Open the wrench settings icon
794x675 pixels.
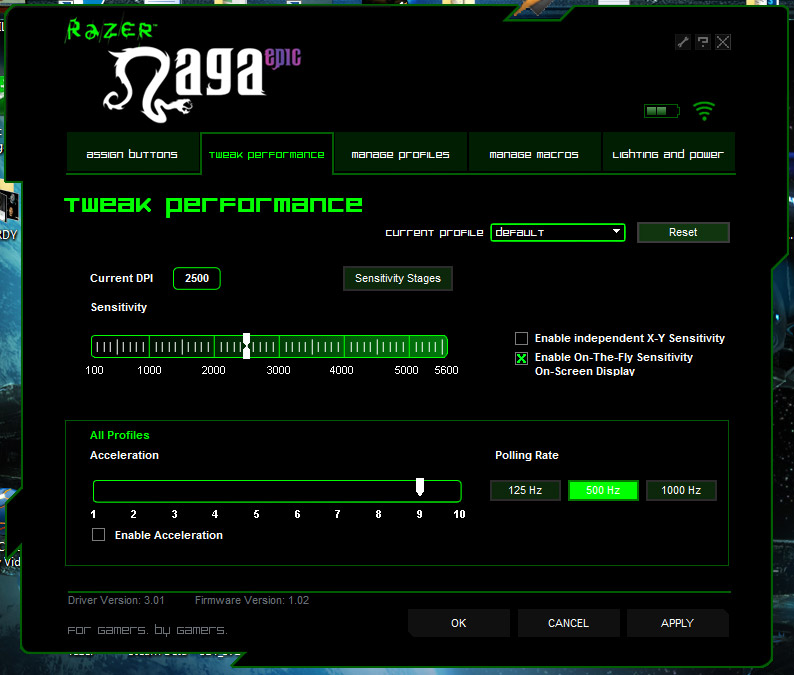683,42
